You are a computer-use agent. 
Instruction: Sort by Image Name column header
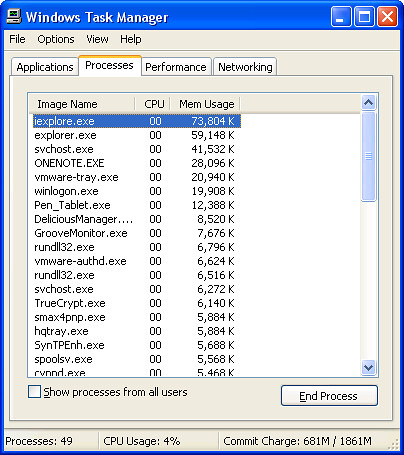click(x=82, y=104)
